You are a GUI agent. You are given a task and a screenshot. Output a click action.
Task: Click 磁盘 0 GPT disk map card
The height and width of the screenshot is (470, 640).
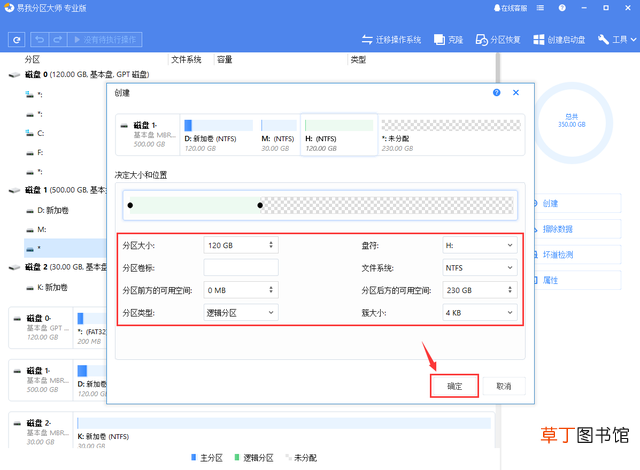41,328
